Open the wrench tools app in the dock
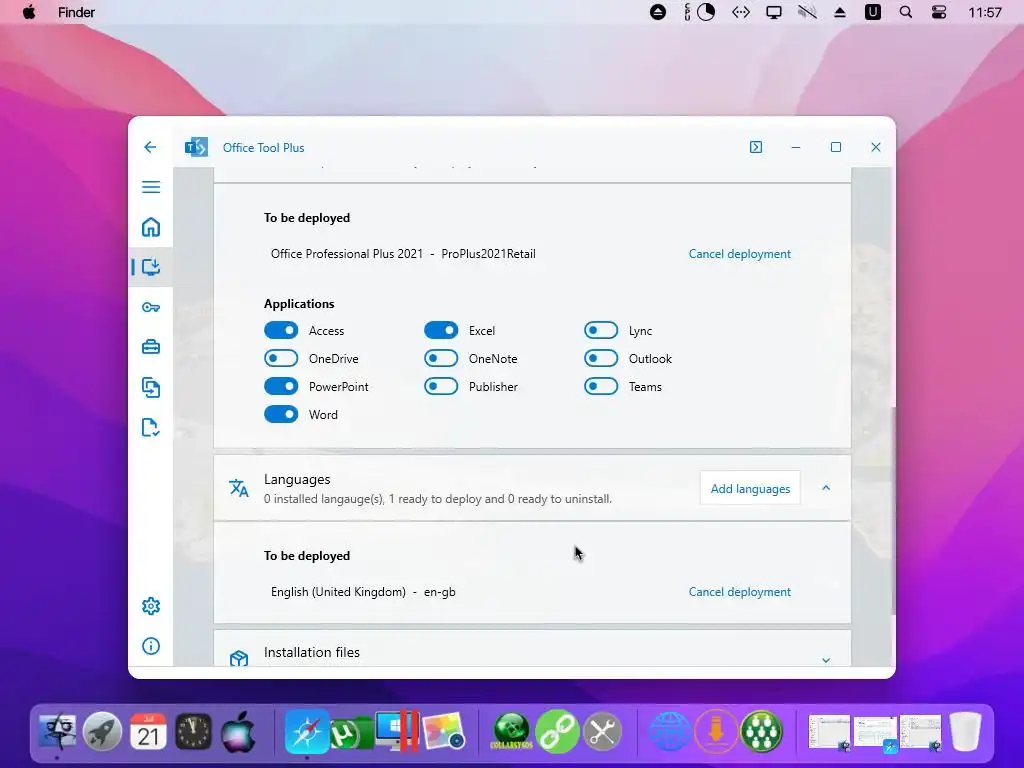This screenshot has height=768, width=1024. pyautogui.click(x=602, y=731)
